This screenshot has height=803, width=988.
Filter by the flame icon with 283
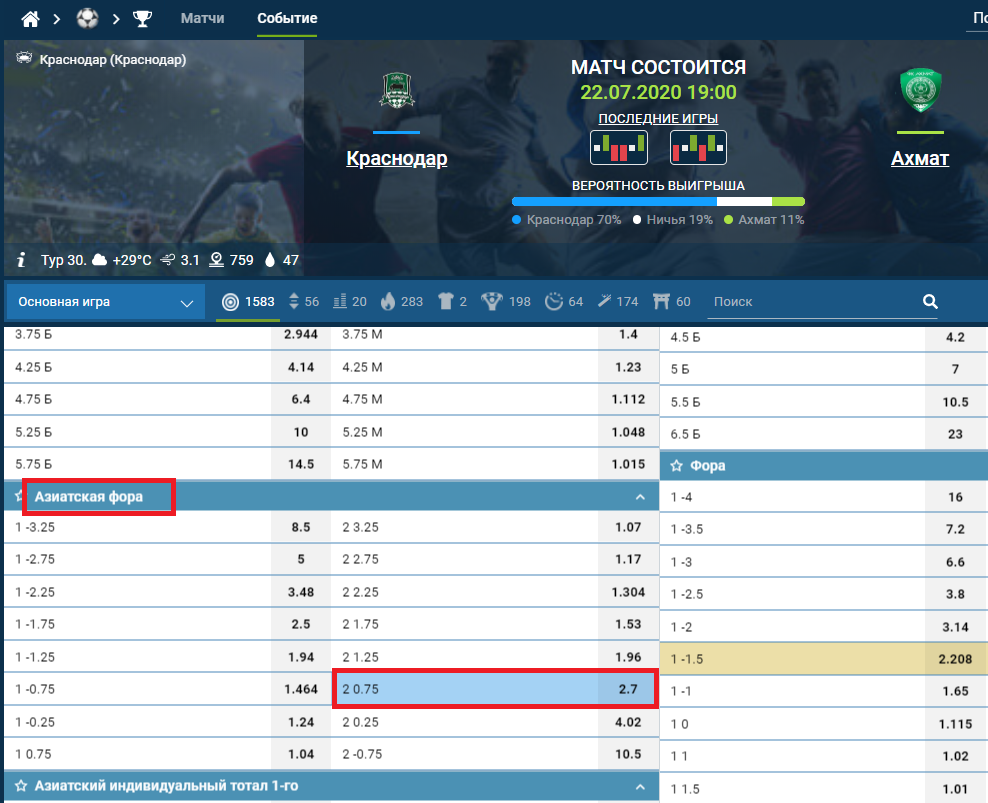click(x=389, y=301)
